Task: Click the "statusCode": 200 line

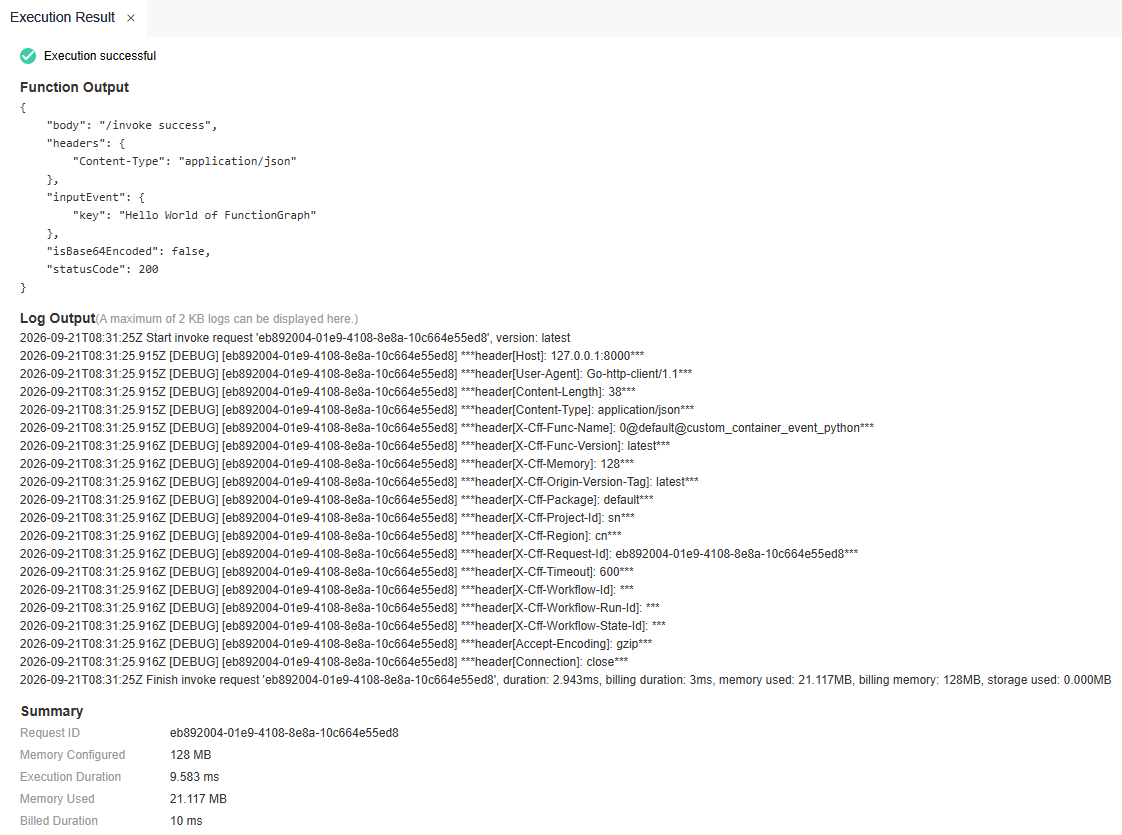Action: click(102, 269)
